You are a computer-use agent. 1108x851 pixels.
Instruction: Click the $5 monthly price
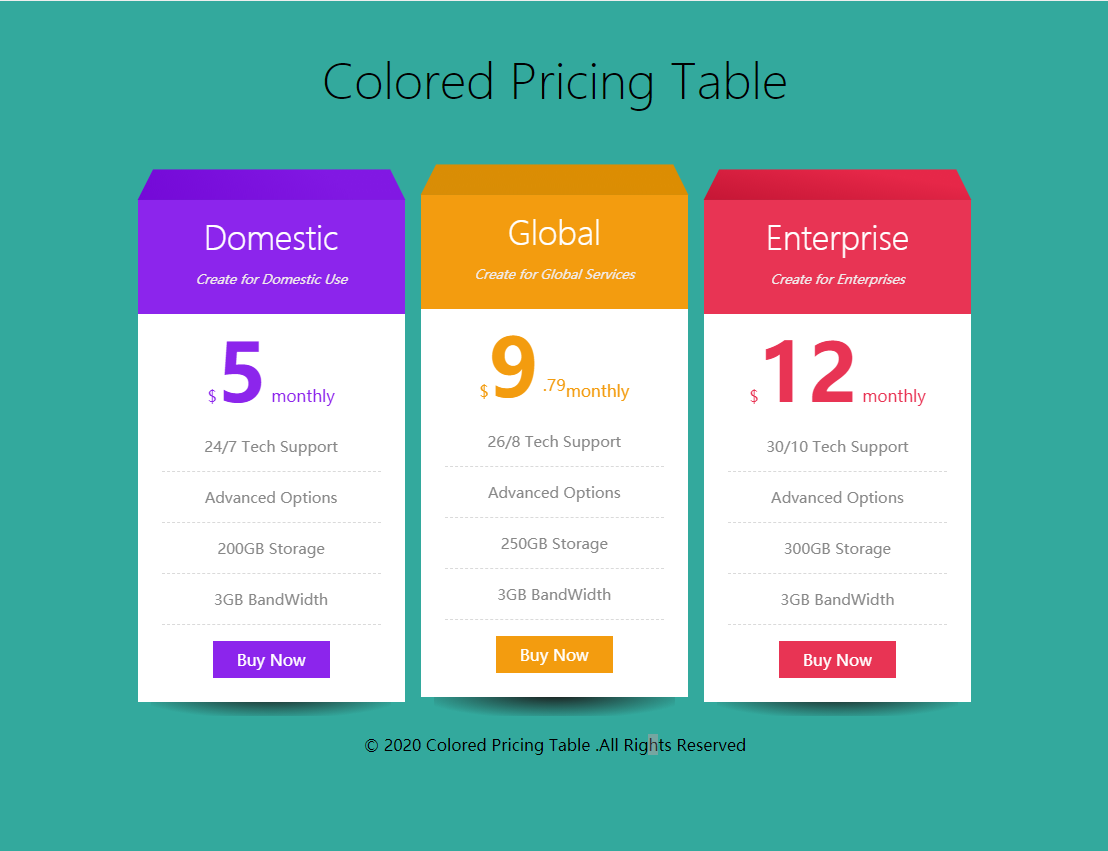[x=271, y=372]
